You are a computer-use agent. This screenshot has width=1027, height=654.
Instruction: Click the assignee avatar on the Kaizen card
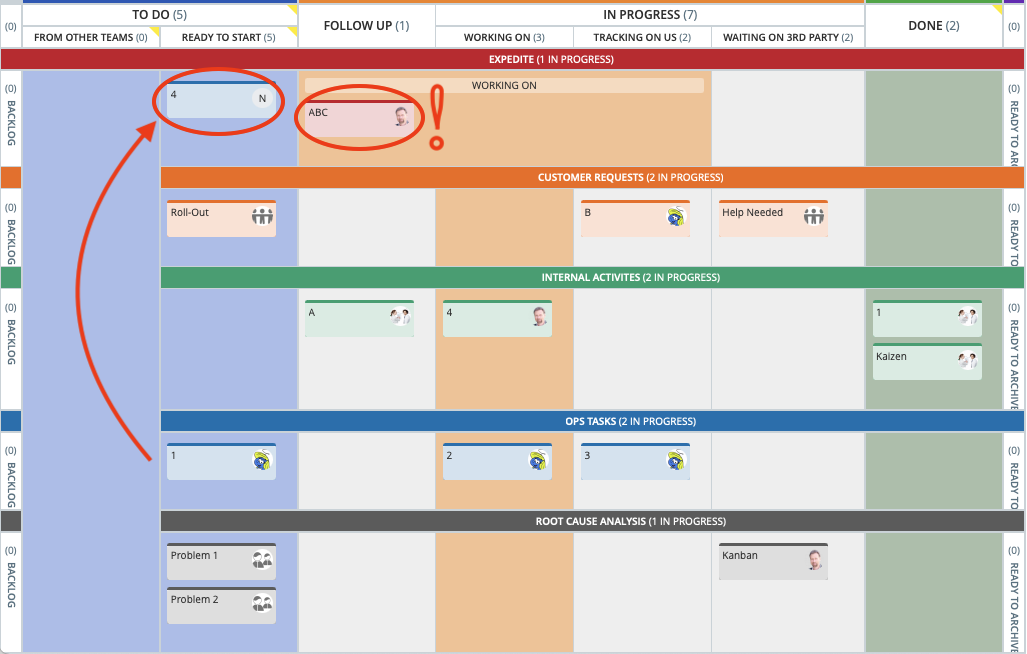click(967, 360)
